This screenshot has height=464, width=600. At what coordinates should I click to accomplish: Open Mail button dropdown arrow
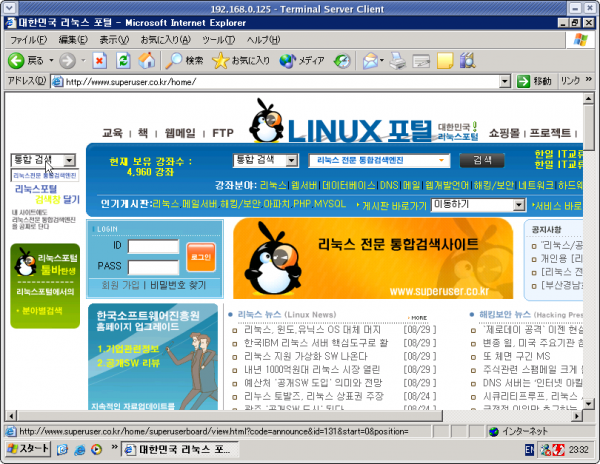click(x=382, y=61)
